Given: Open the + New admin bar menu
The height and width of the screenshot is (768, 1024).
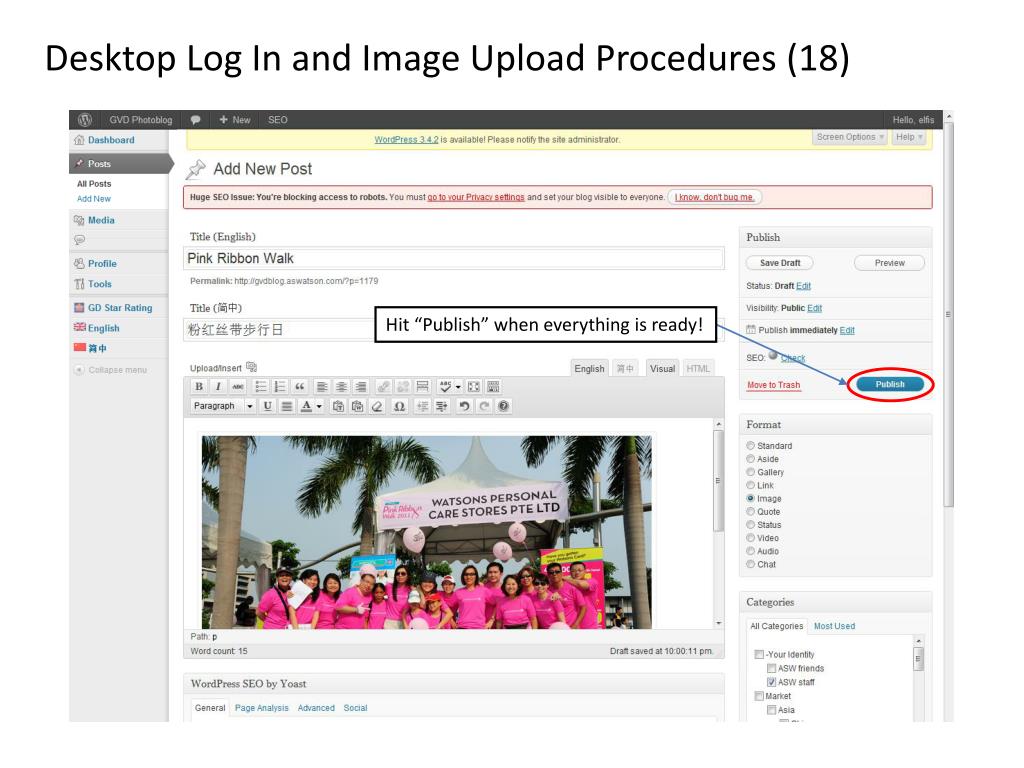Looking at the screenshot, I should 235,120.
